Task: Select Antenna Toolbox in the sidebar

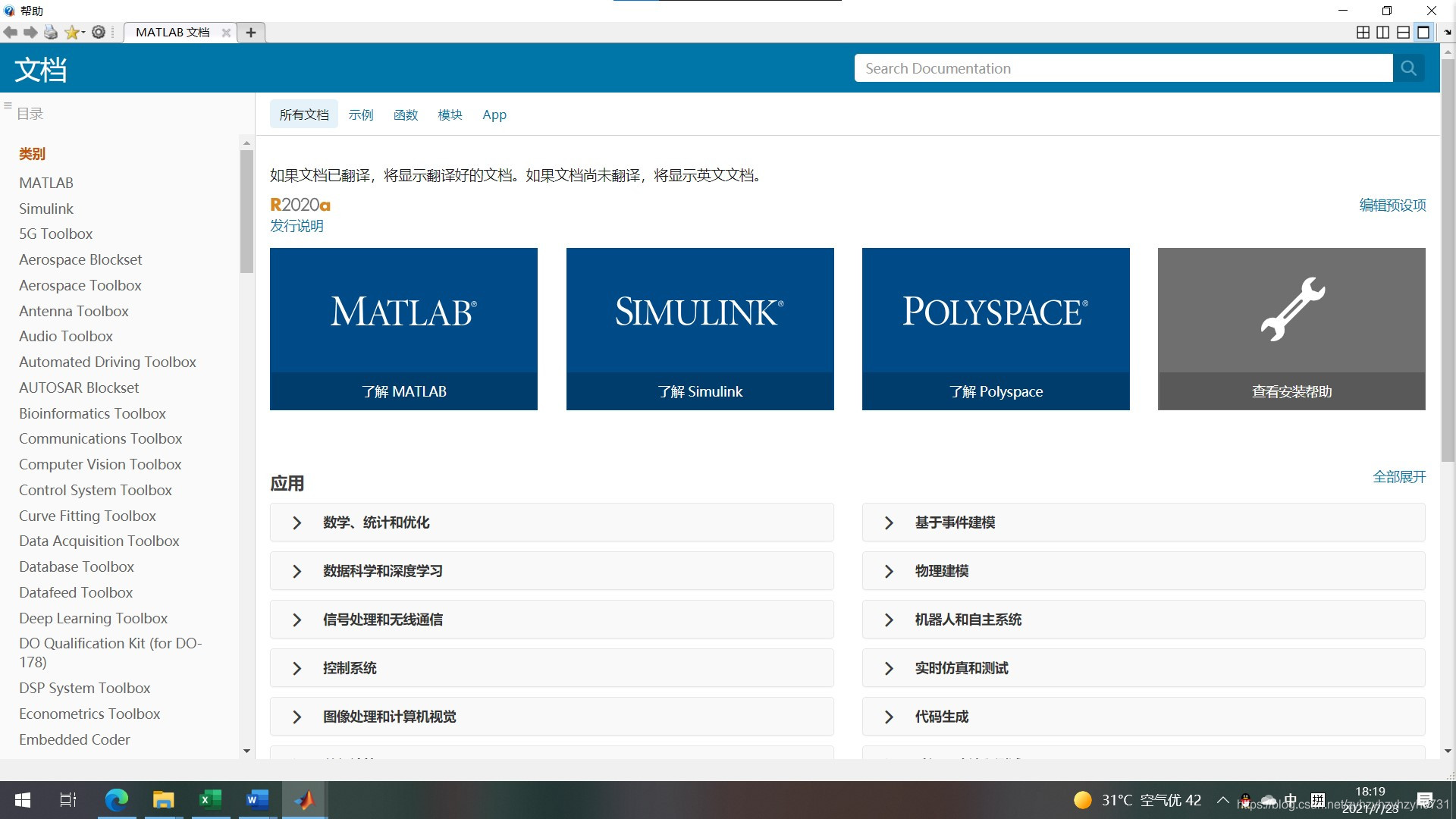Action: [x=74, y=311]
